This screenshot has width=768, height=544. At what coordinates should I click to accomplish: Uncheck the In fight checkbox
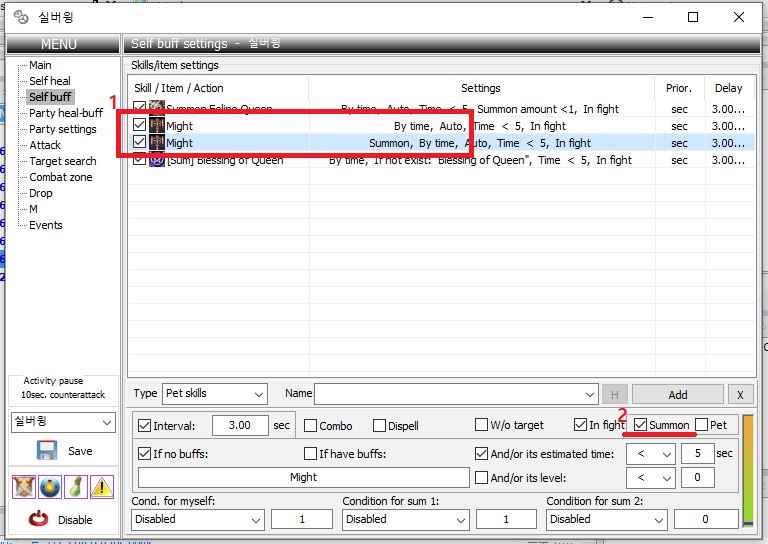click(x=580, y=425)
